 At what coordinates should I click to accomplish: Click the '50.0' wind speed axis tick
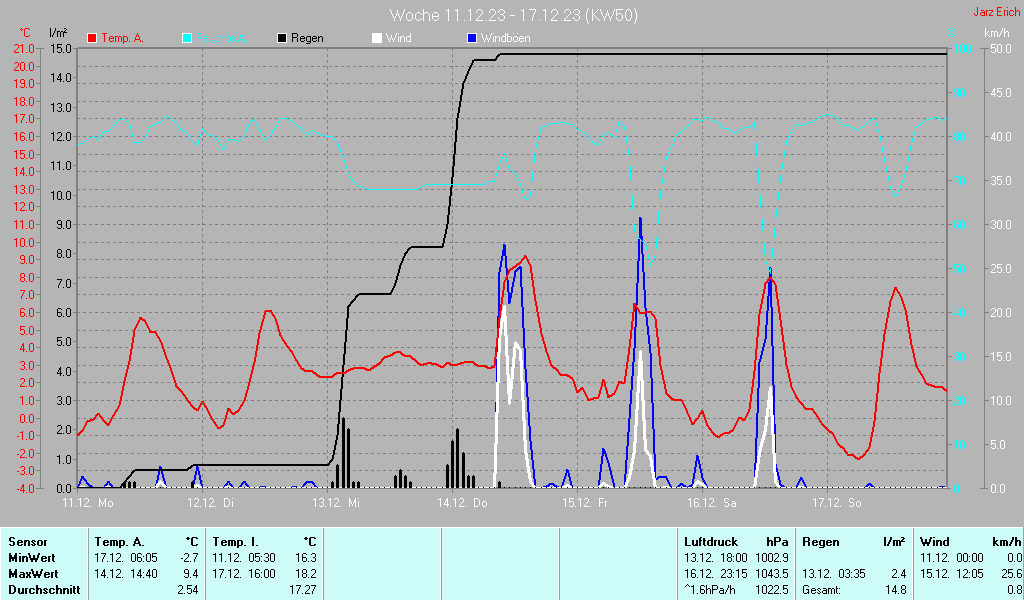click(1000, 49)
